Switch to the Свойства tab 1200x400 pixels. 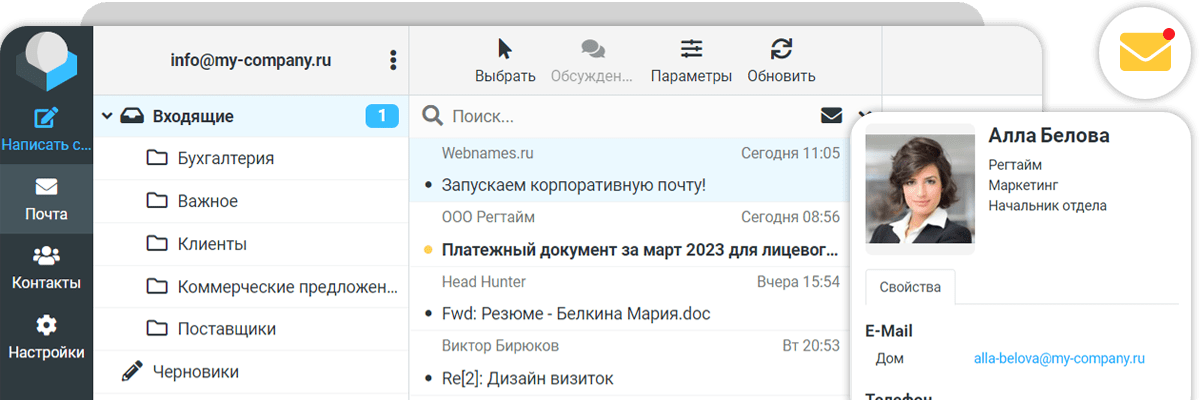(x=910, y=287)
